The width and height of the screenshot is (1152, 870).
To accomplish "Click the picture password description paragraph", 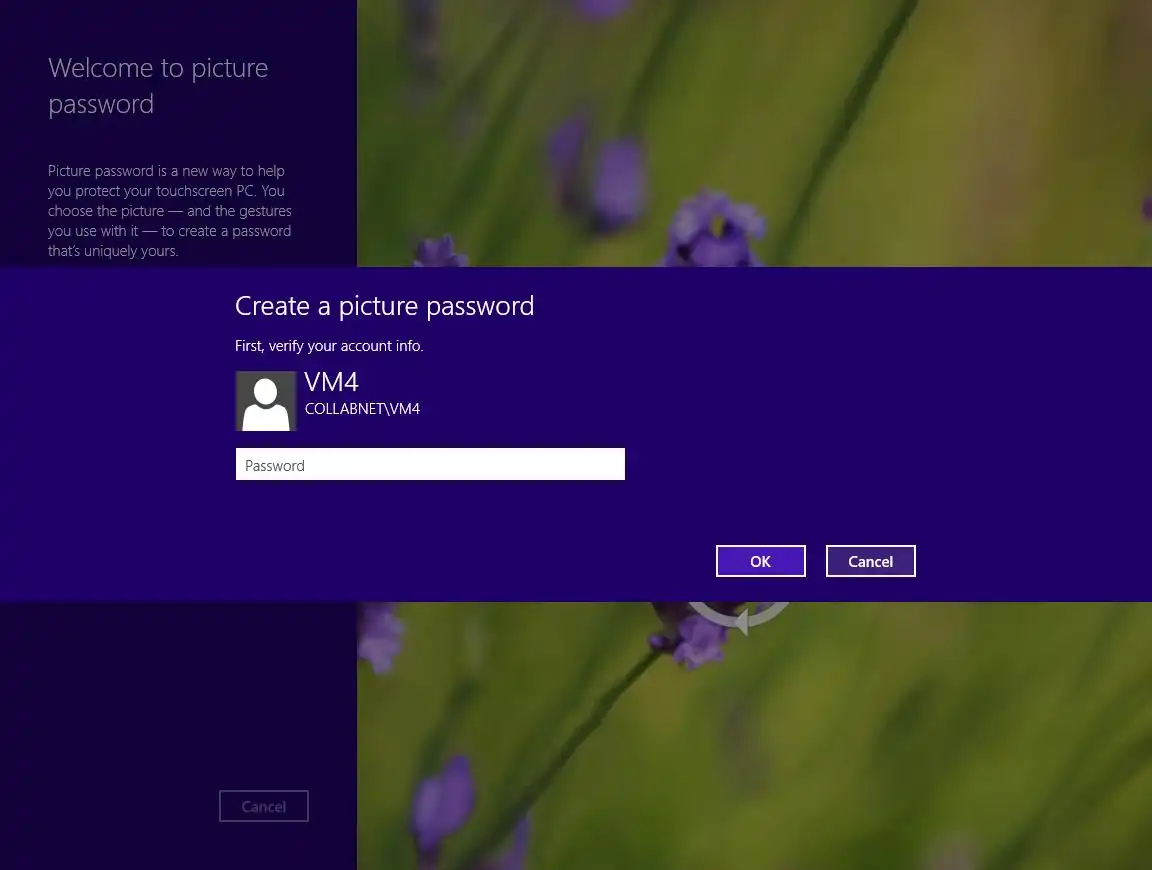I will tap(170, 211).
